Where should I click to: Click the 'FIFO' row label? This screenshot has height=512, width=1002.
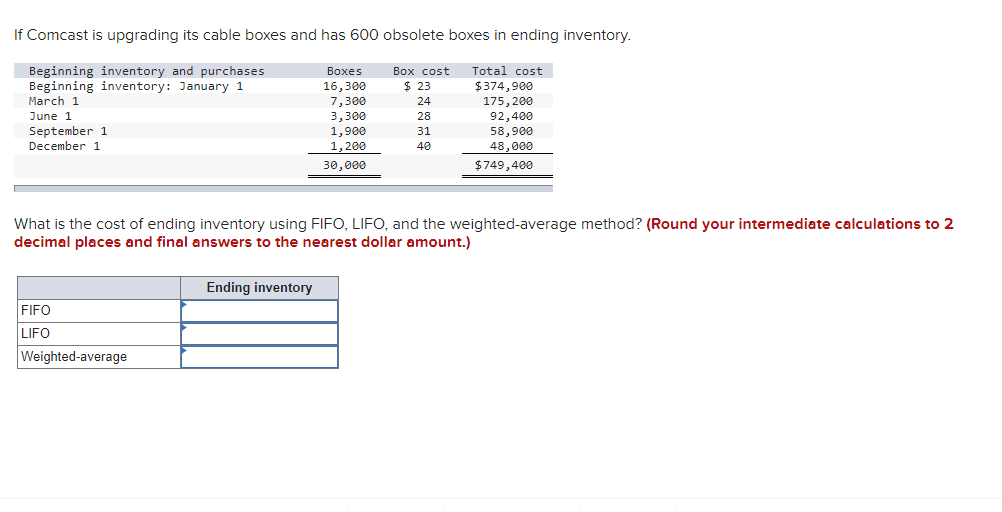tap(36, 311)
